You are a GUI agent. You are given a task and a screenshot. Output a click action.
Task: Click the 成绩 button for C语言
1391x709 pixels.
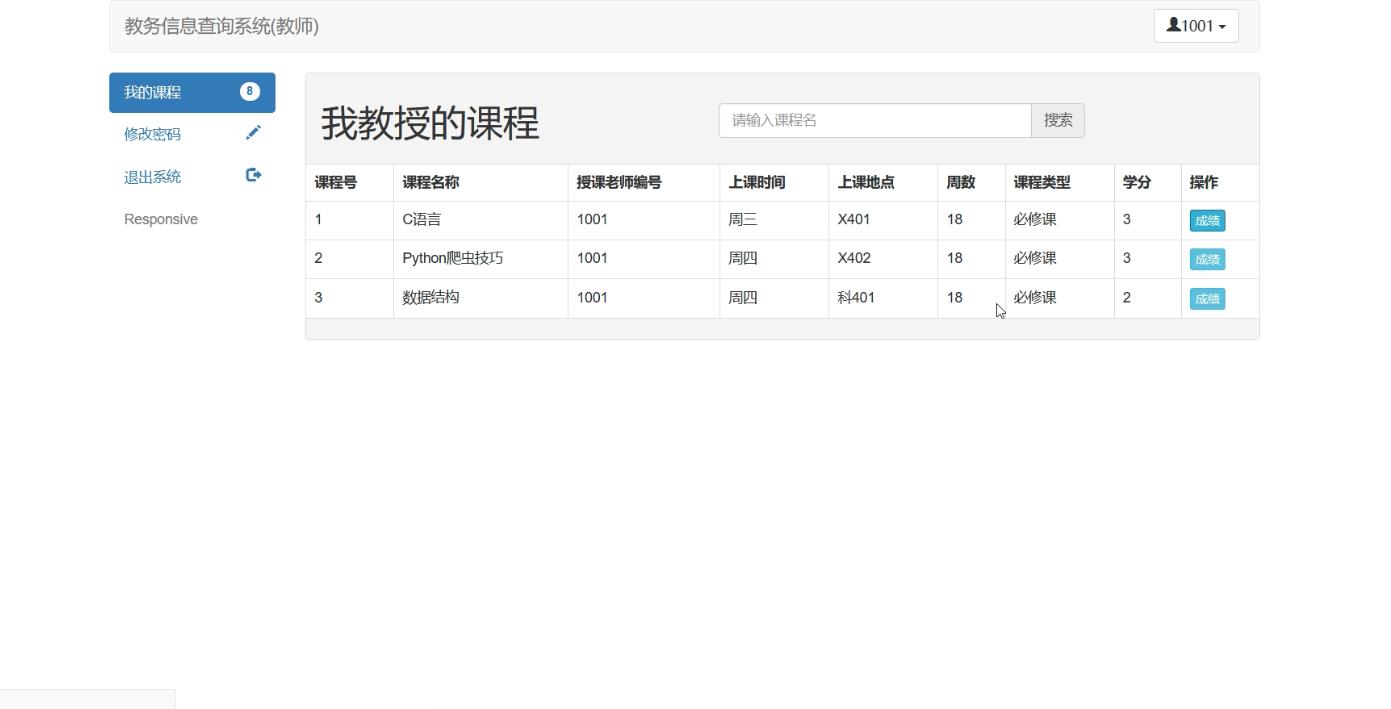pyautogui.click(x=1207, y=221)
